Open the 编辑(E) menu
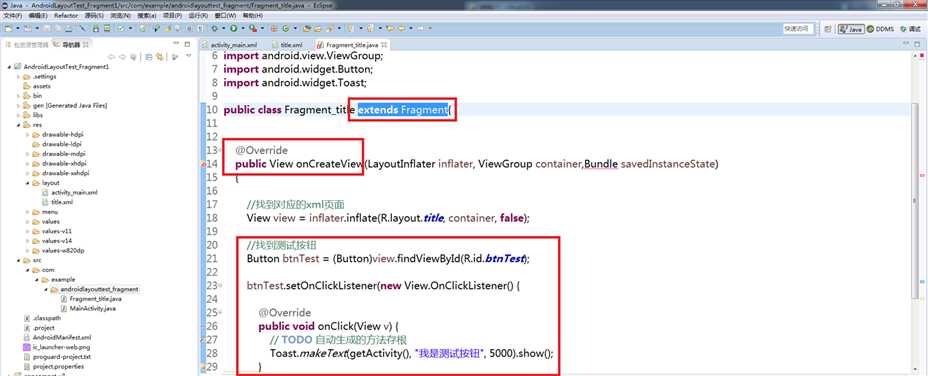The height and width of the screenshot is (376, 928). 38,15
